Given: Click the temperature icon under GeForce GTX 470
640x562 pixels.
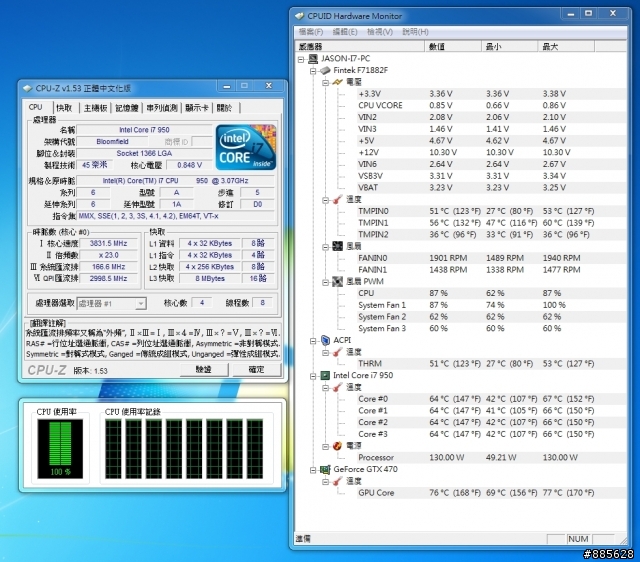Looking at the screenshot, I should click(337, 481).
